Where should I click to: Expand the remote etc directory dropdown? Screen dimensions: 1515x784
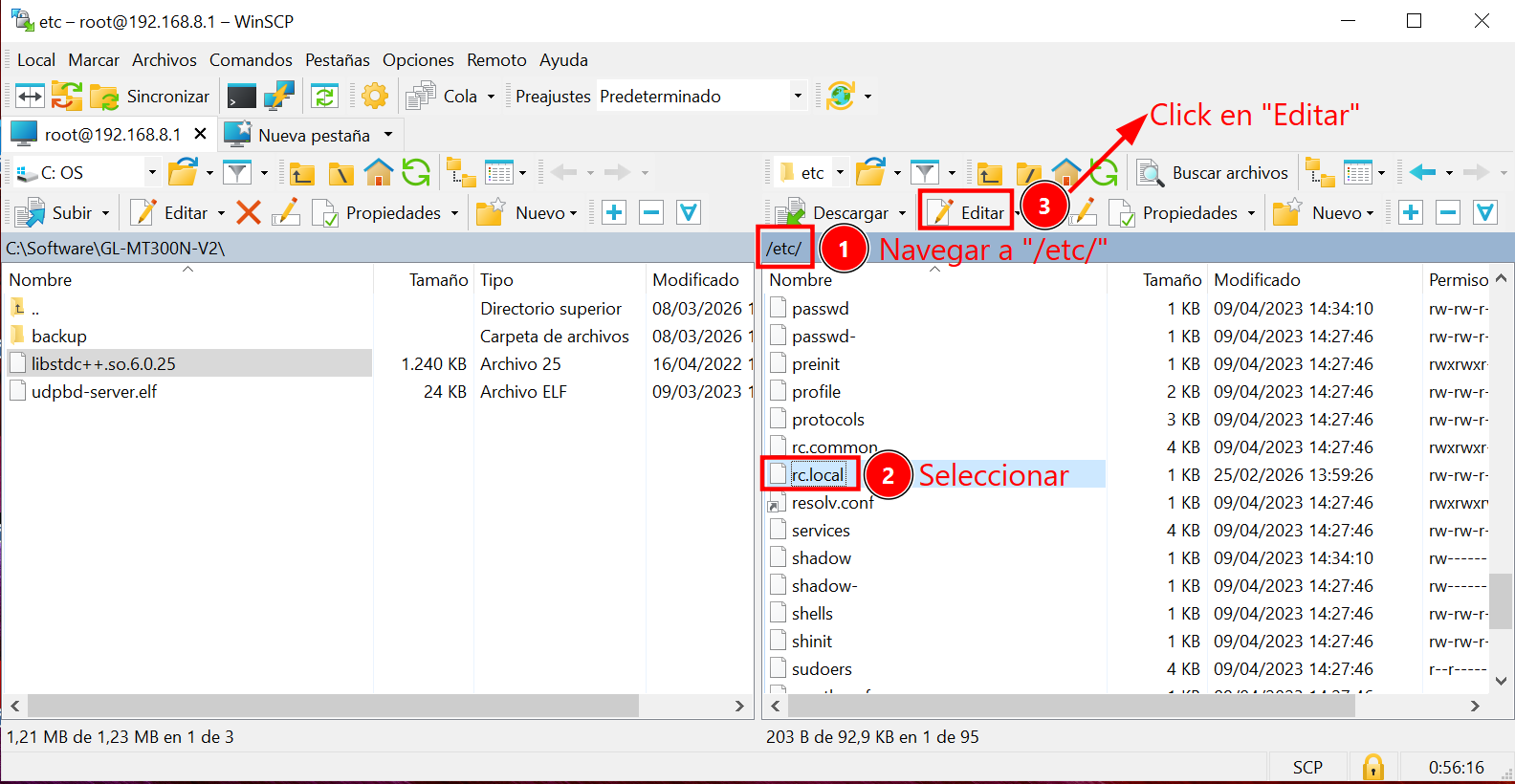pos(840,173)
